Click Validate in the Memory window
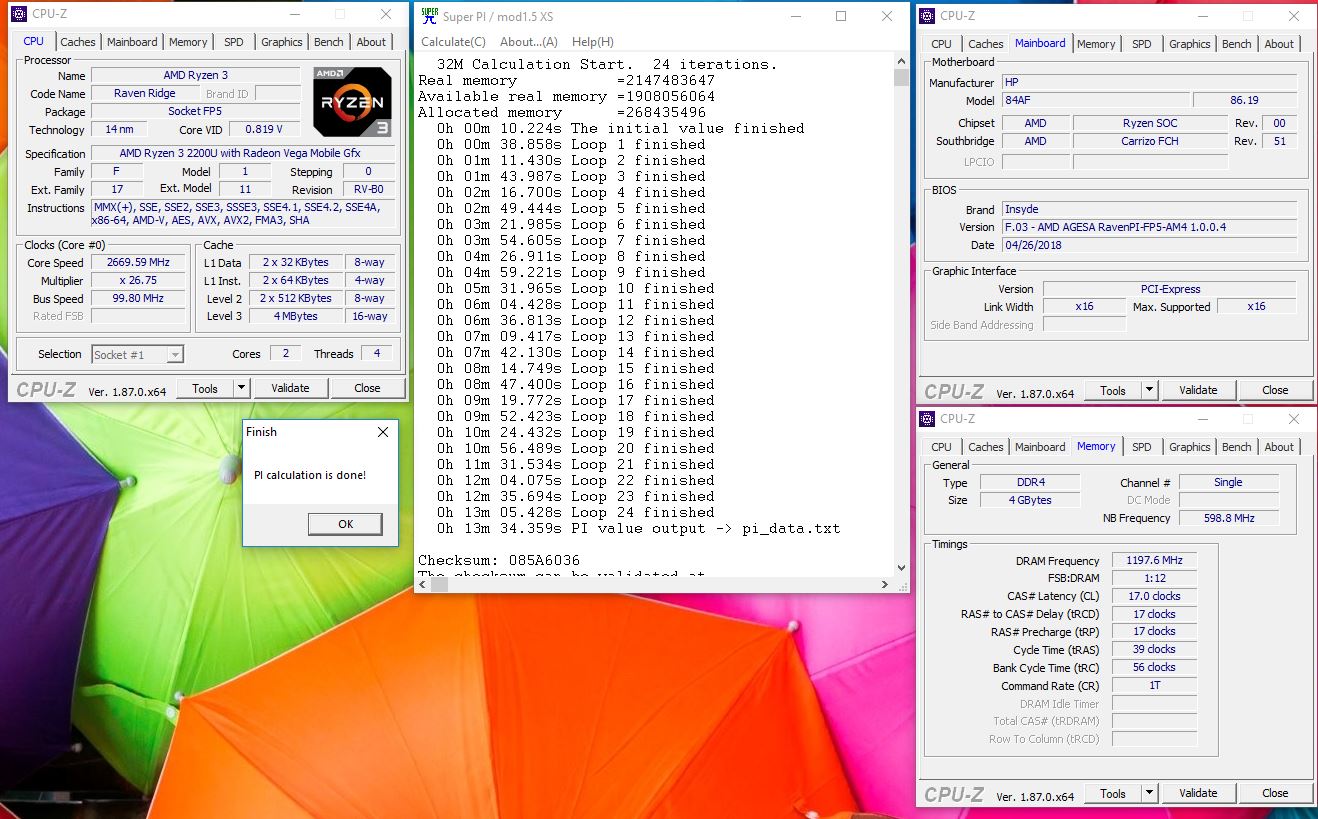 (x=1198, y=793)
